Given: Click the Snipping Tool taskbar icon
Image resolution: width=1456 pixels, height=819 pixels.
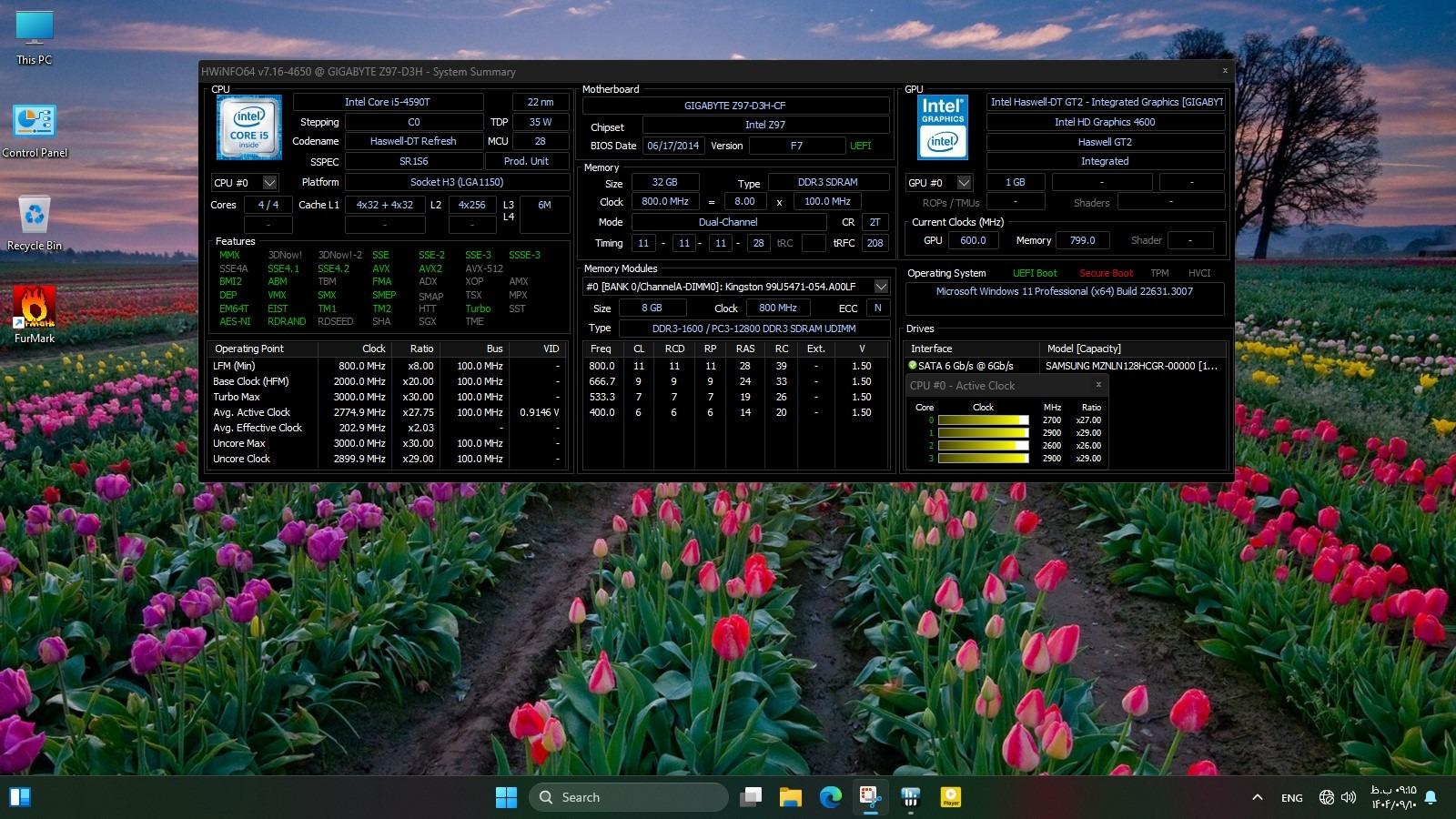Looking at the screenshot, I should pos(870,797).
